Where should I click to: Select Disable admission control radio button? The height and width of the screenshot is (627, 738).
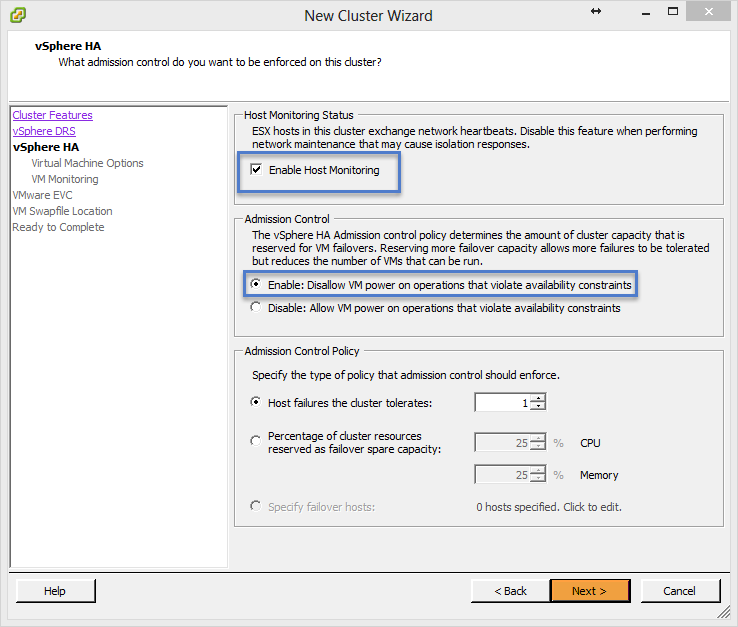(256, 307)
